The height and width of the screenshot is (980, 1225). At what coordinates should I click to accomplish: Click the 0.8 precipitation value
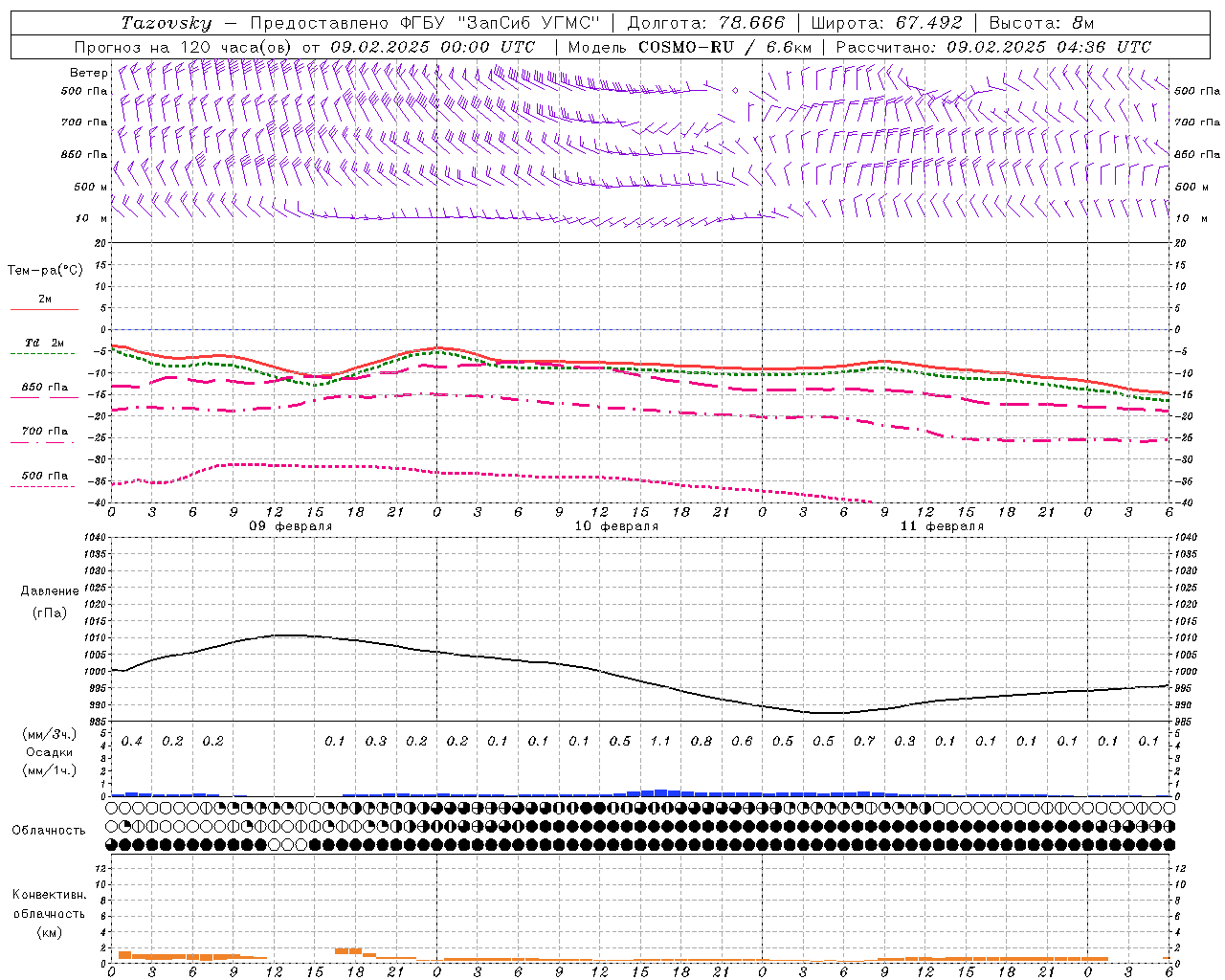pos(702,742)
